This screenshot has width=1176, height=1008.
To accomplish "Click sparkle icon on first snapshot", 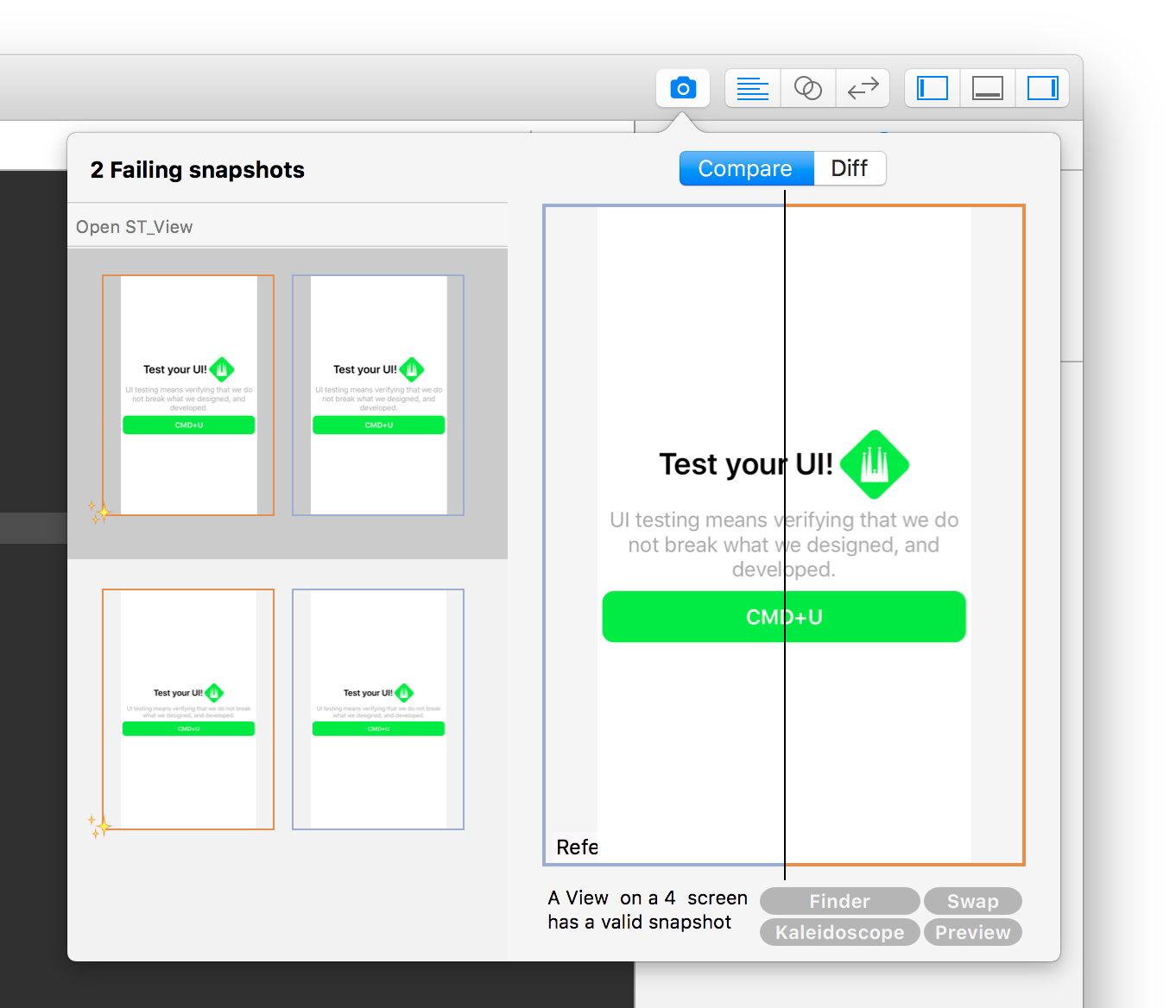I will (x=98, y=512).
